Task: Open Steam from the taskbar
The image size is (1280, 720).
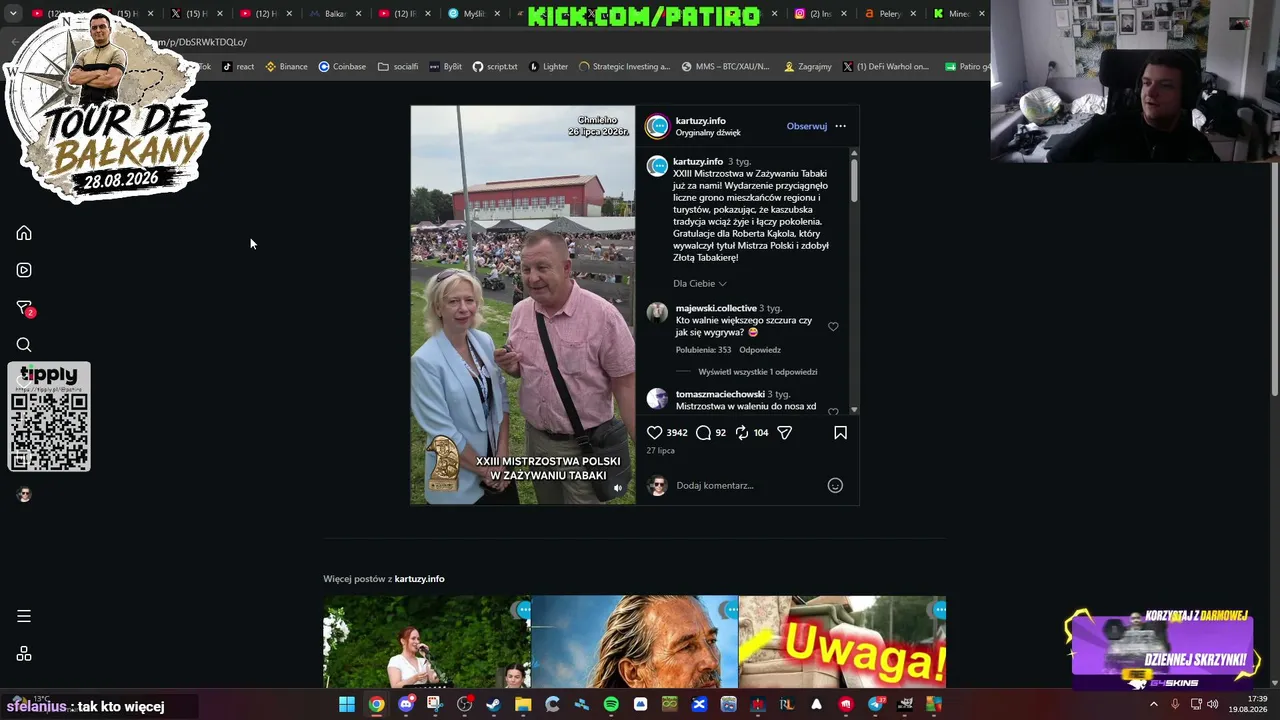Action: (493, 704)
